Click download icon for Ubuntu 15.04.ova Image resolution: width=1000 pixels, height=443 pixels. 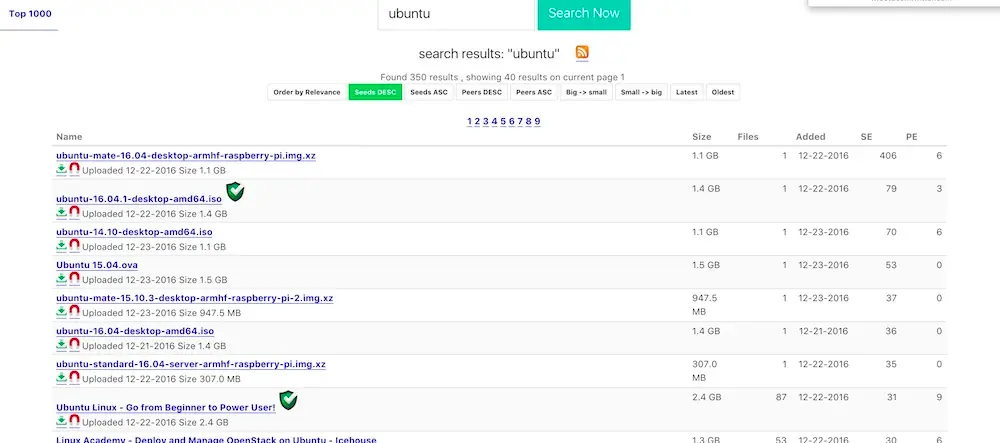[x=61, y=279]
